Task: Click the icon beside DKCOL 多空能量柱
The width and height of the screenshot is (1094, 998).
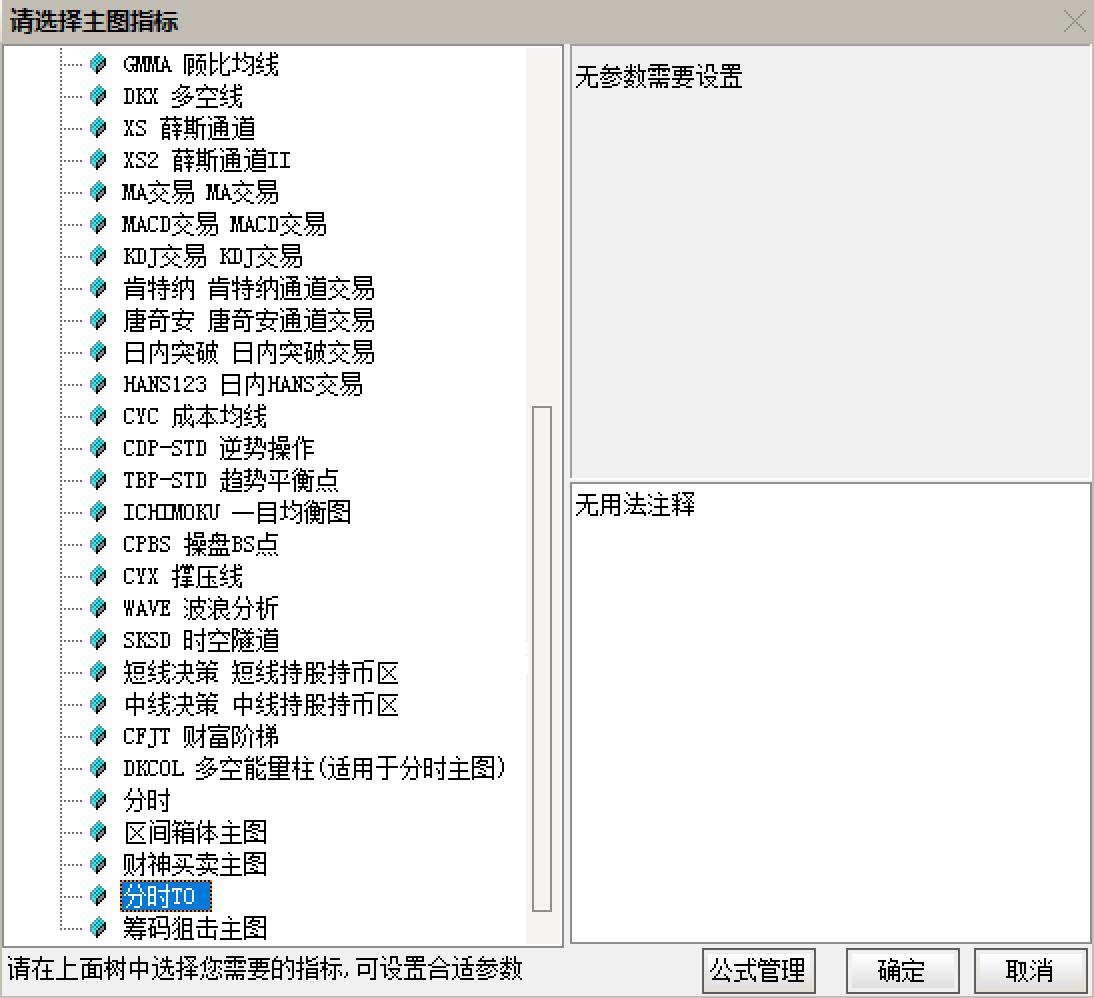Action: (x=96, y=768)
